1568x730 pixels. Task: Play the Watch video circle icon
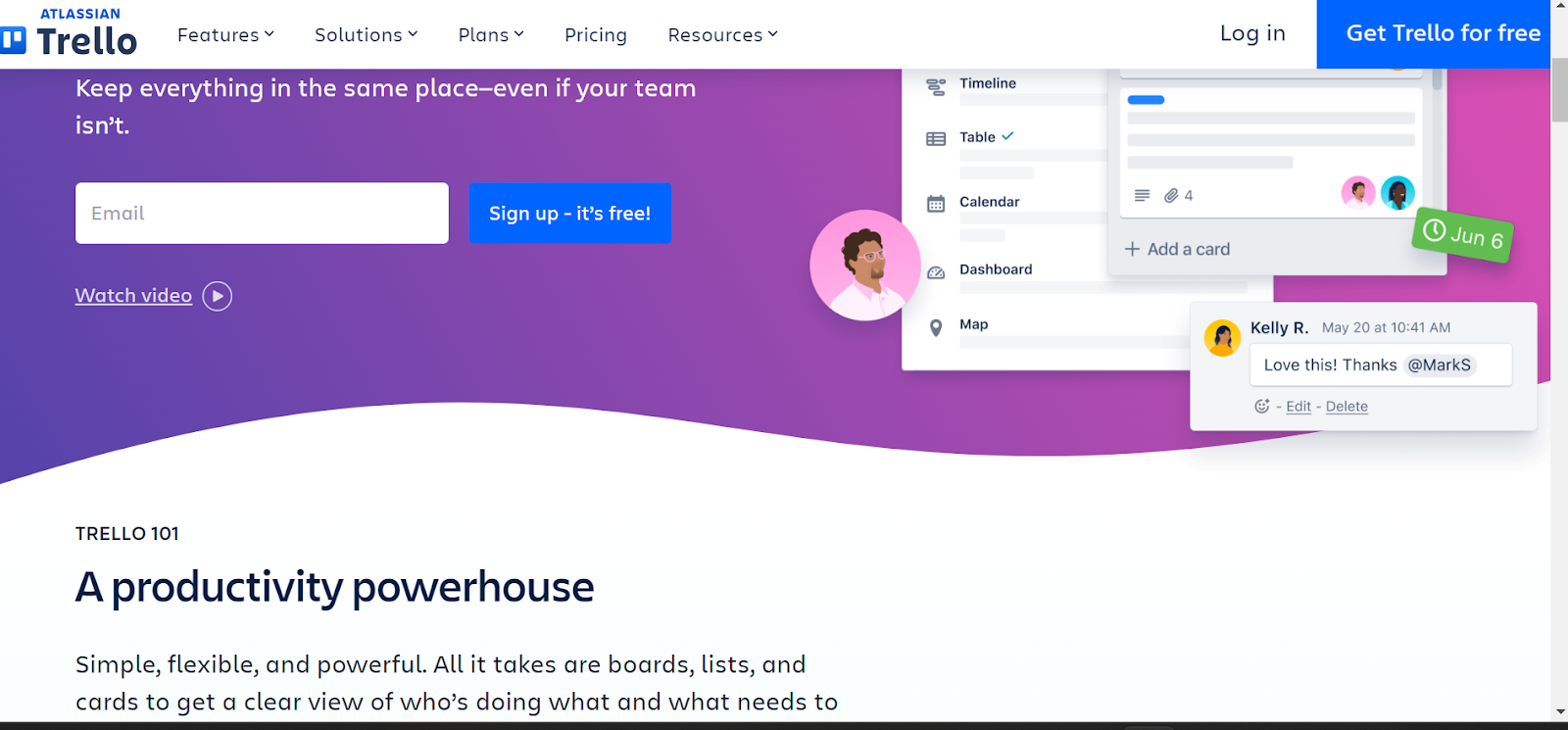coord(218,296)
